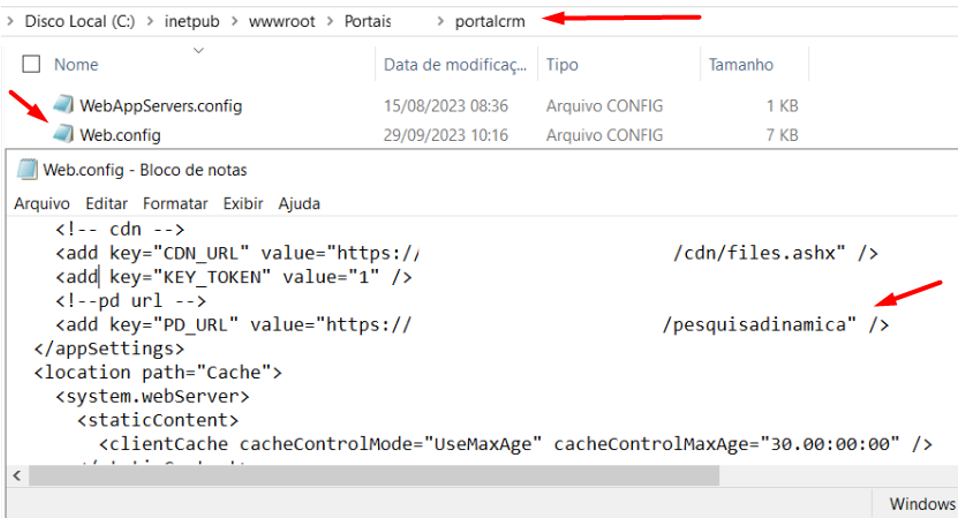Screen dimensions: 960x525
Task: Sort files by Data de modificação column
Action: 454,64
